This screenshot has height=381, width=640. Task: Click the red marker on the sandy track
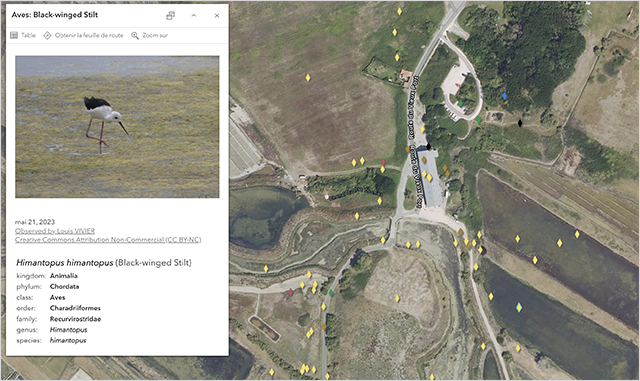tap(291, 292)
